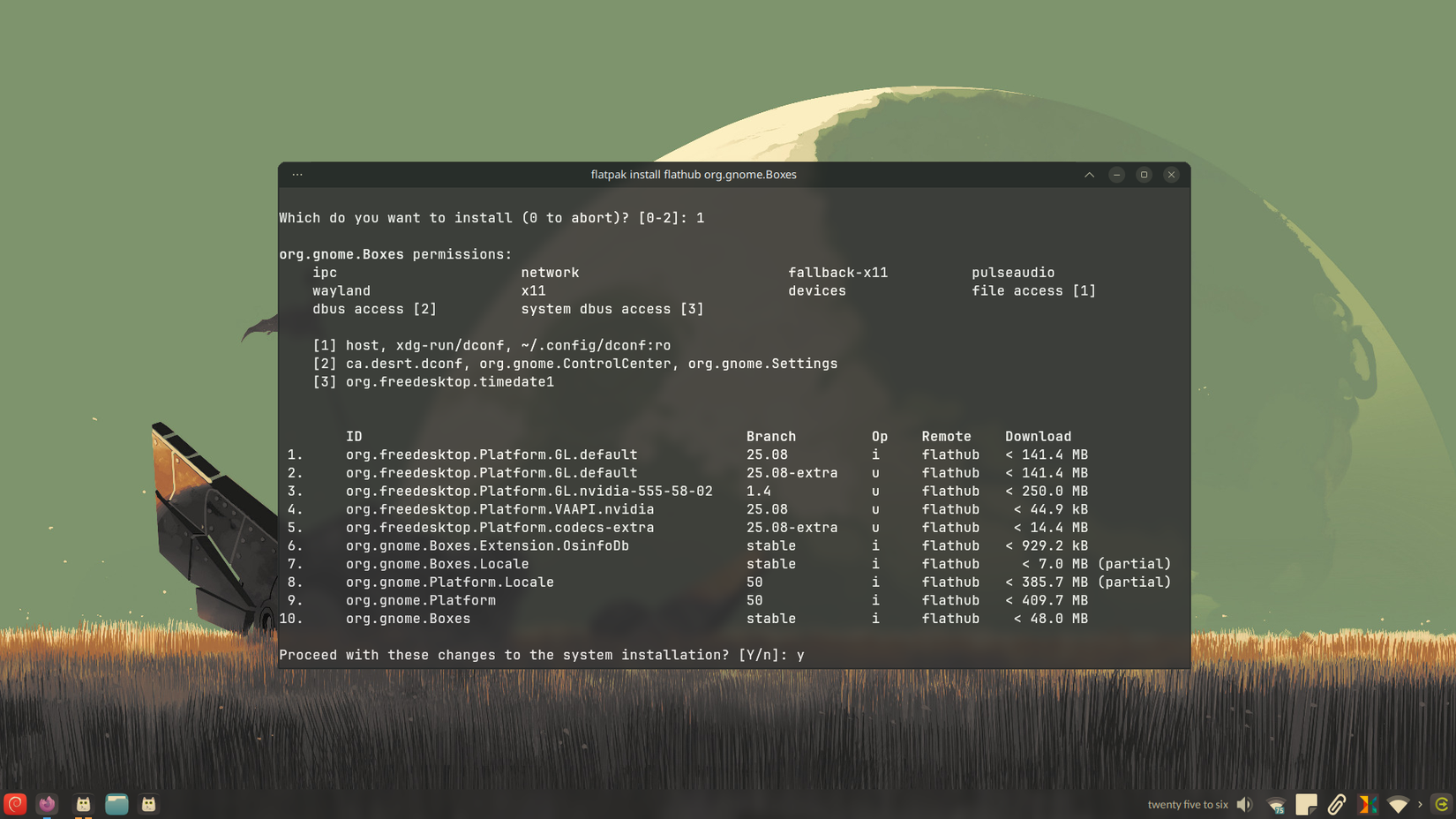Open the terminal's three-dot menu
Screen dimensions: 1456x819
coord(297,175)
